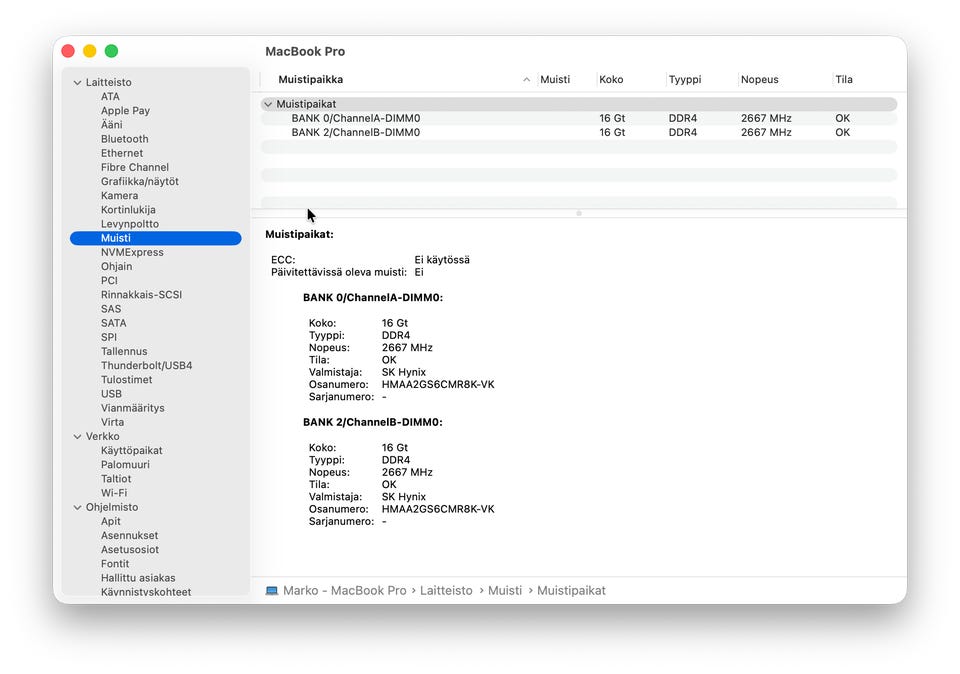Collapse the Ohjelmisto sidebar section
960x674 pixels.
(77, 508)
